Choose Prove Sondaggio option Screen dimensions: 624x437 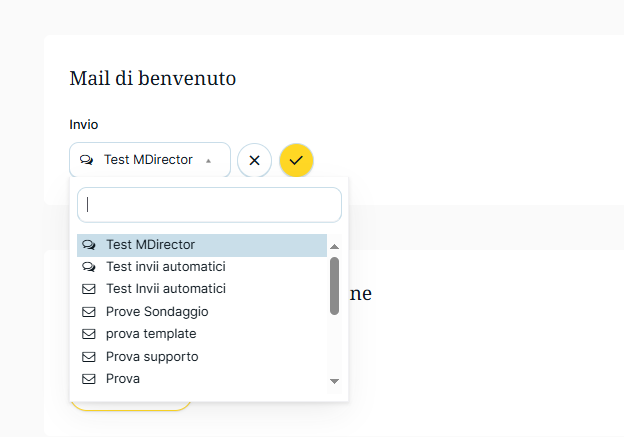[157, 312]
